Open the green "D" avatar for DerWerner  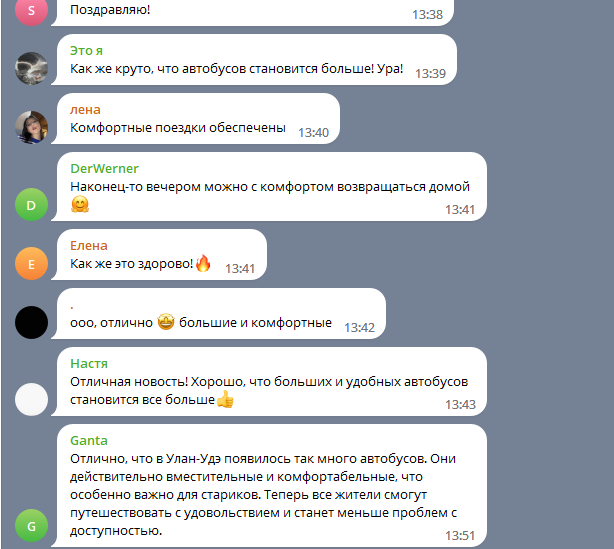(31, 204)
